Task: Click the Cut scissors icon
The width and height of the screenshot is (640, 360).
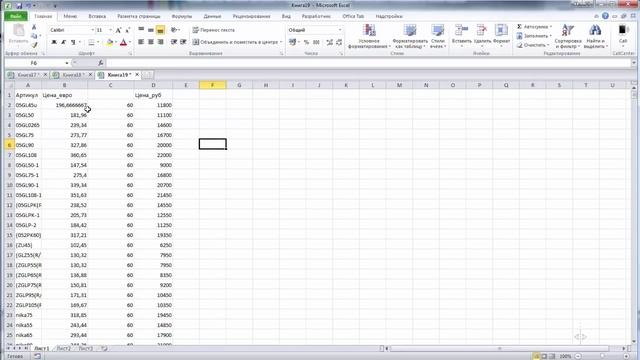Action: pos(34,27)
